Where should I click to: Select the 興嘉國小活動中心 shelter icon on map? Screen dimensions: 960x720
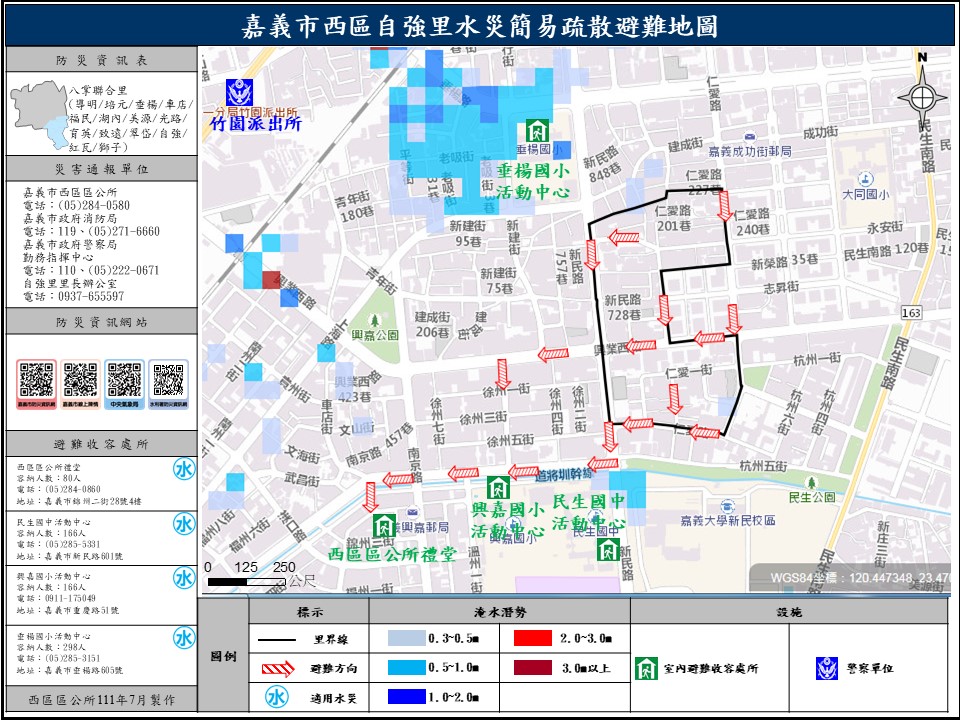[x=496, y=488]
